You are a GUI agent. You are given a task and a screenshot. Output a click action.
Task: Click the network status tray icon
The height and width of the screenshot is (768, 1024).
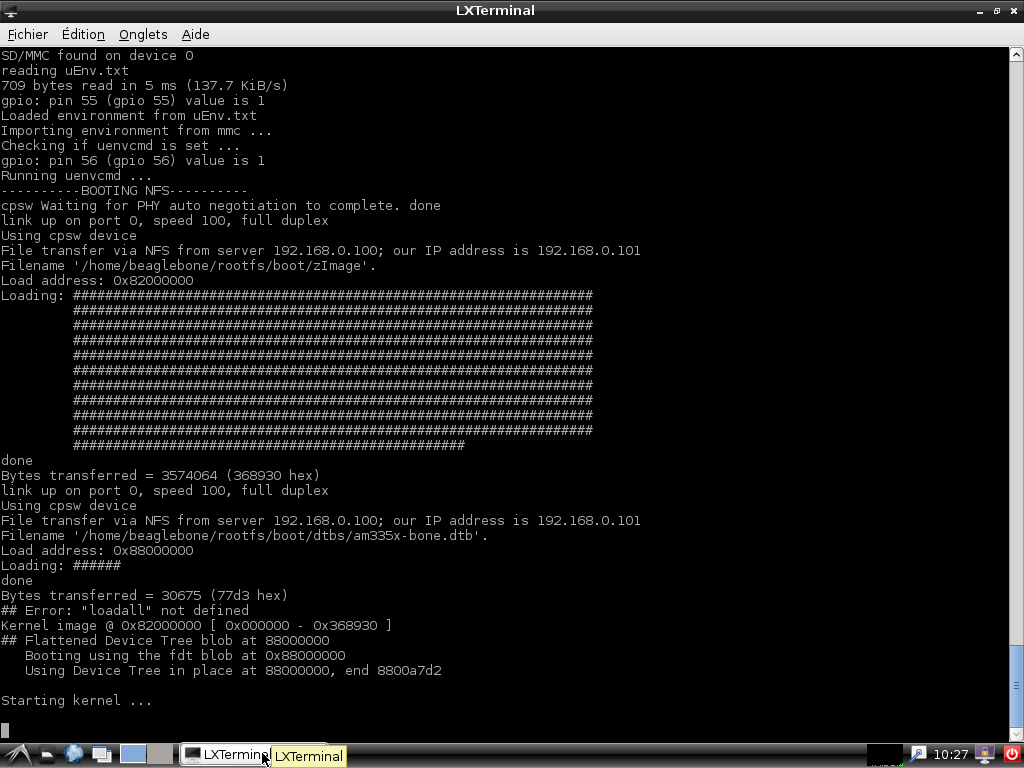[x=917, y=755]
